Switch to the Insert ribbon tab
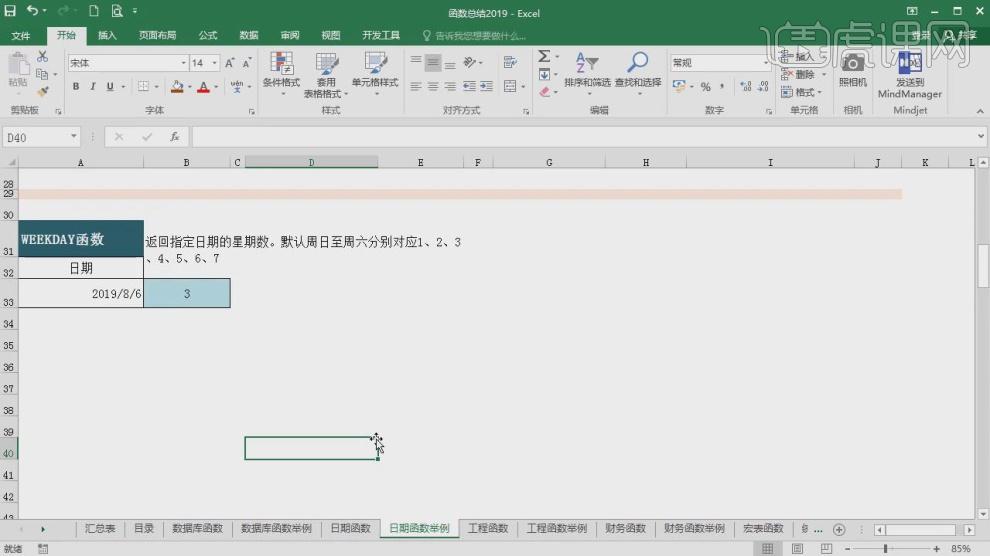Image resolution: width=990 pixels, height=556 pixels. click(x=107, y=35)
